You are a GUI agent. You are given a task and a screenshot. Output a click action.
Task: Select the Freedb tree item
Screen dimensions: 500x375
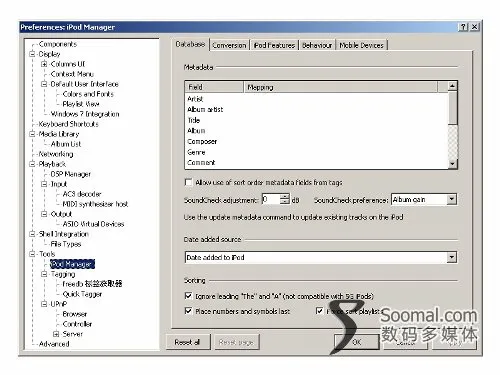coord(92,284)
